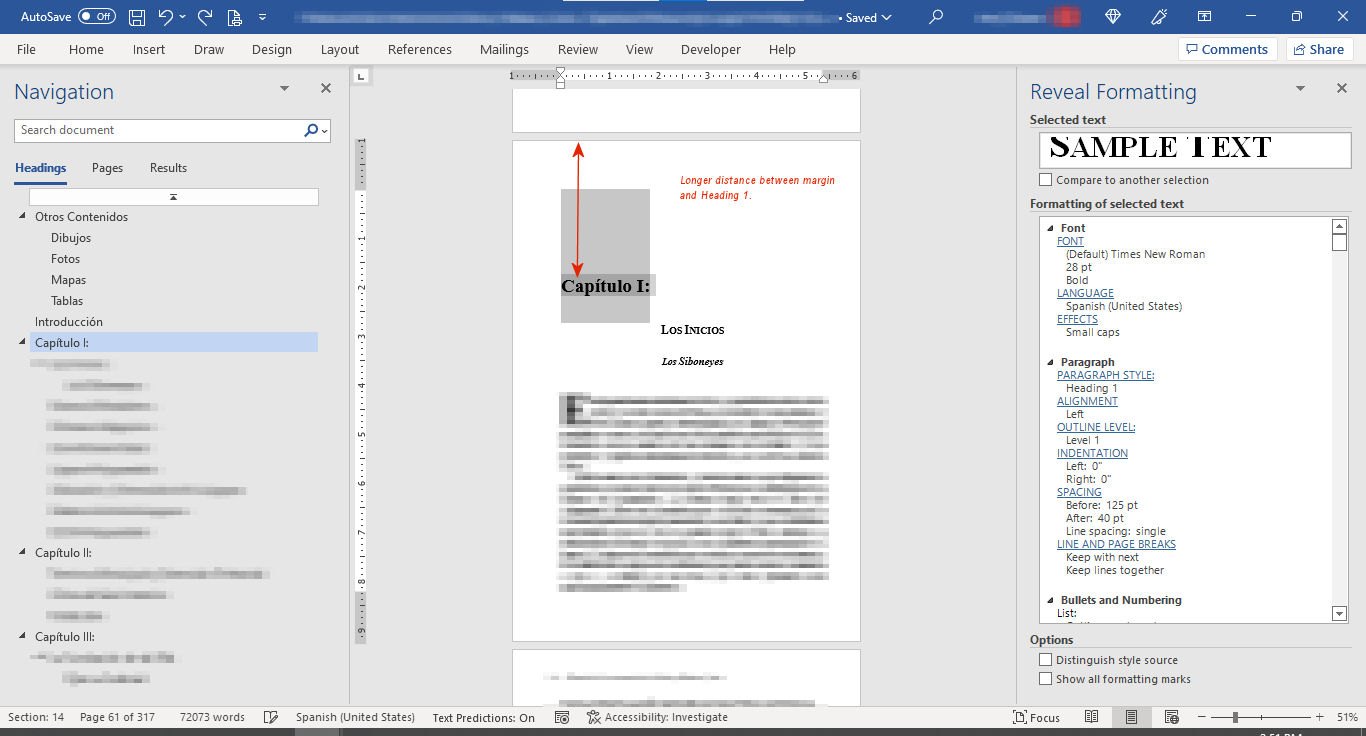Enable Show all formatting marks

click(1046, 679)
